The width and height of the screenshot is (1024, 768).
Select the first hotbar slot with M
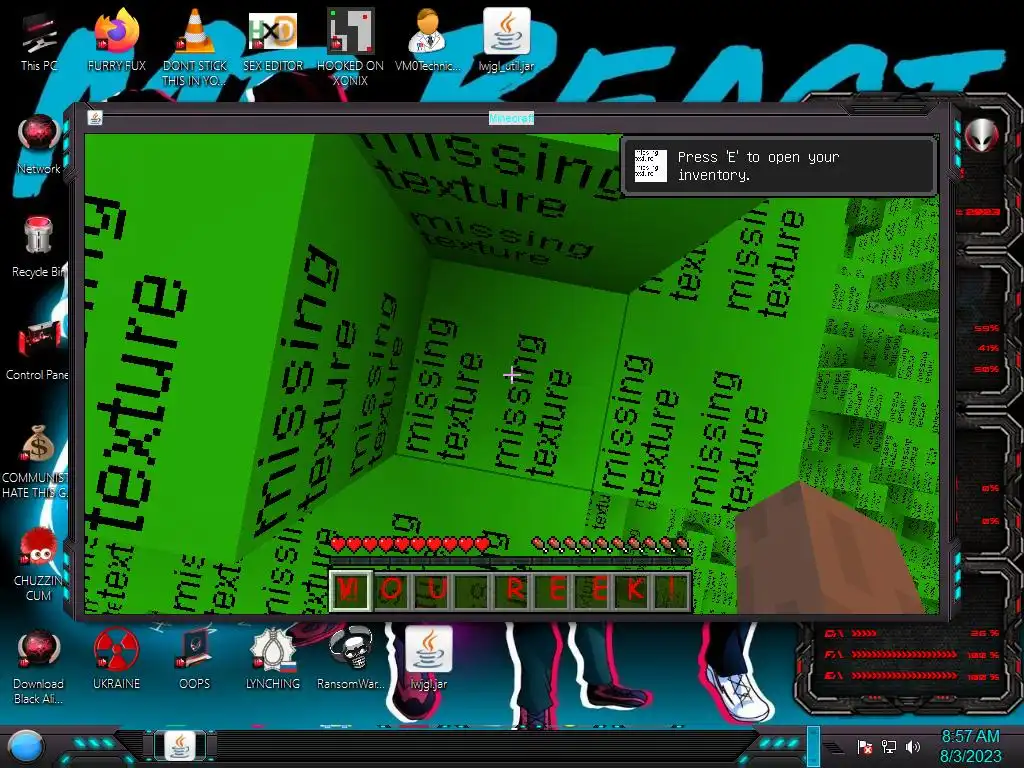coord(351,590)
